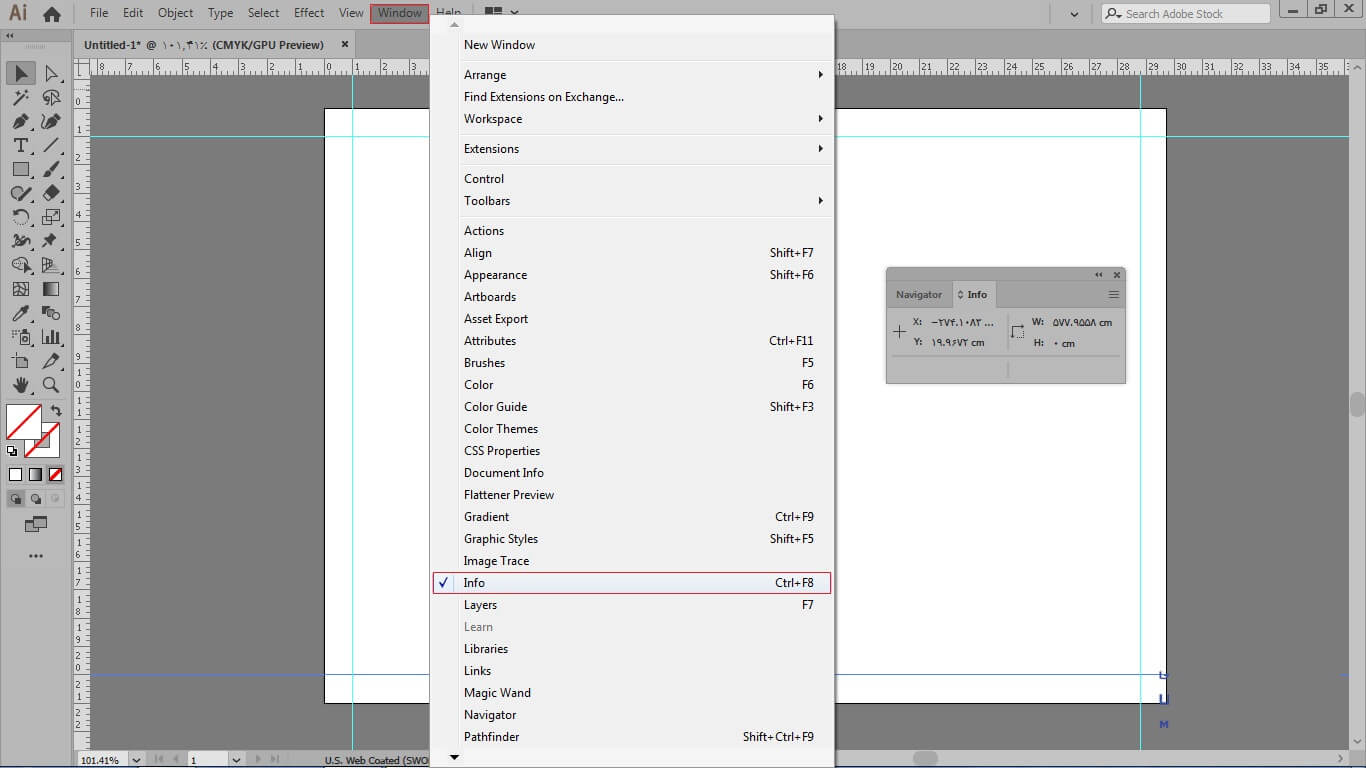
Task: Switch to the Navigator tab
Action: [918, 295]
